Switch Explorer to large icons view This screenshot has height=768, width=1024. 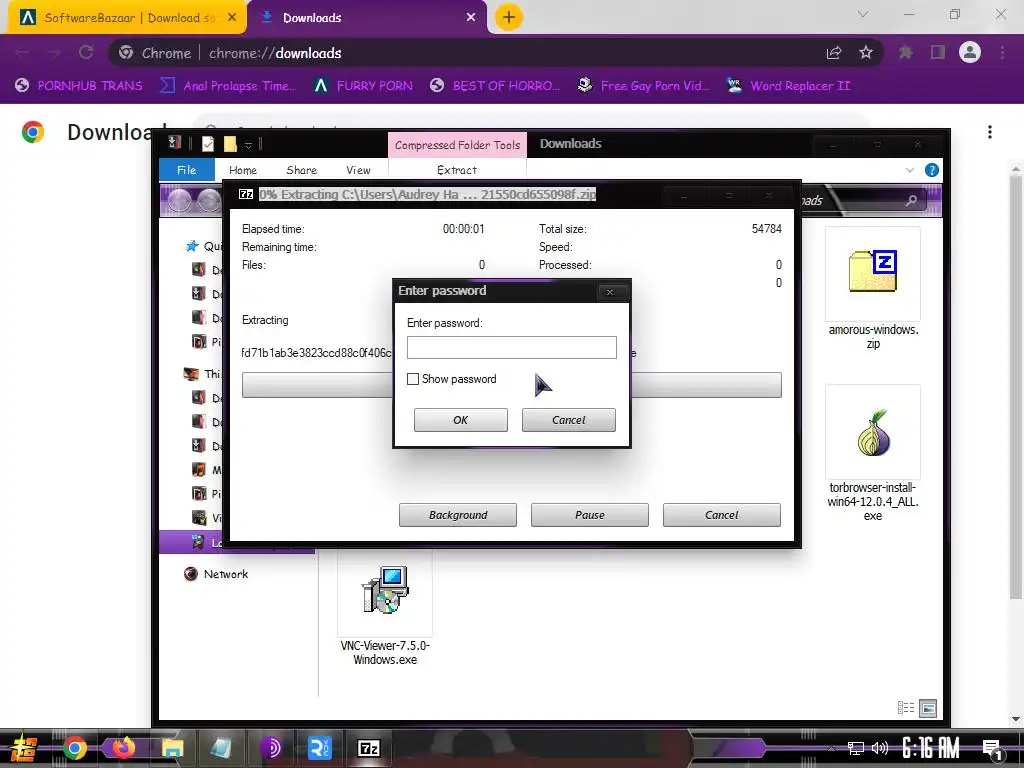coord(928,708)
